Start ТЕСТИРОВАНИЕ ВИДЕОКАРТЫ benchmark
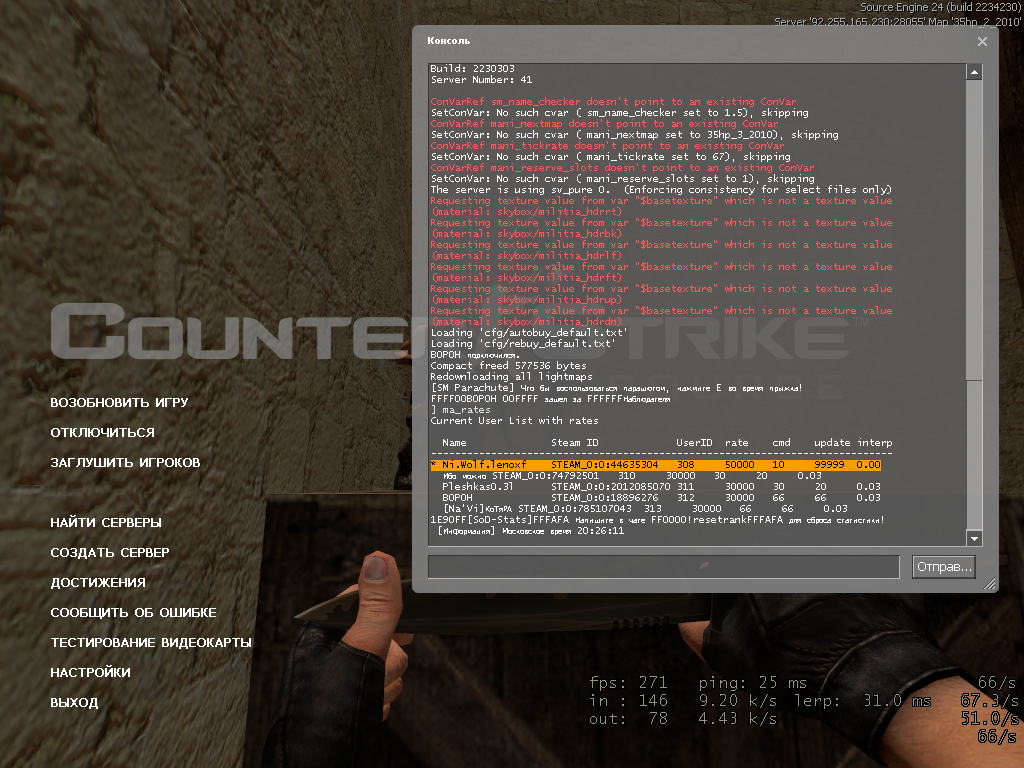This screenshot has width=1024, height=768. [x=151, y=643]
